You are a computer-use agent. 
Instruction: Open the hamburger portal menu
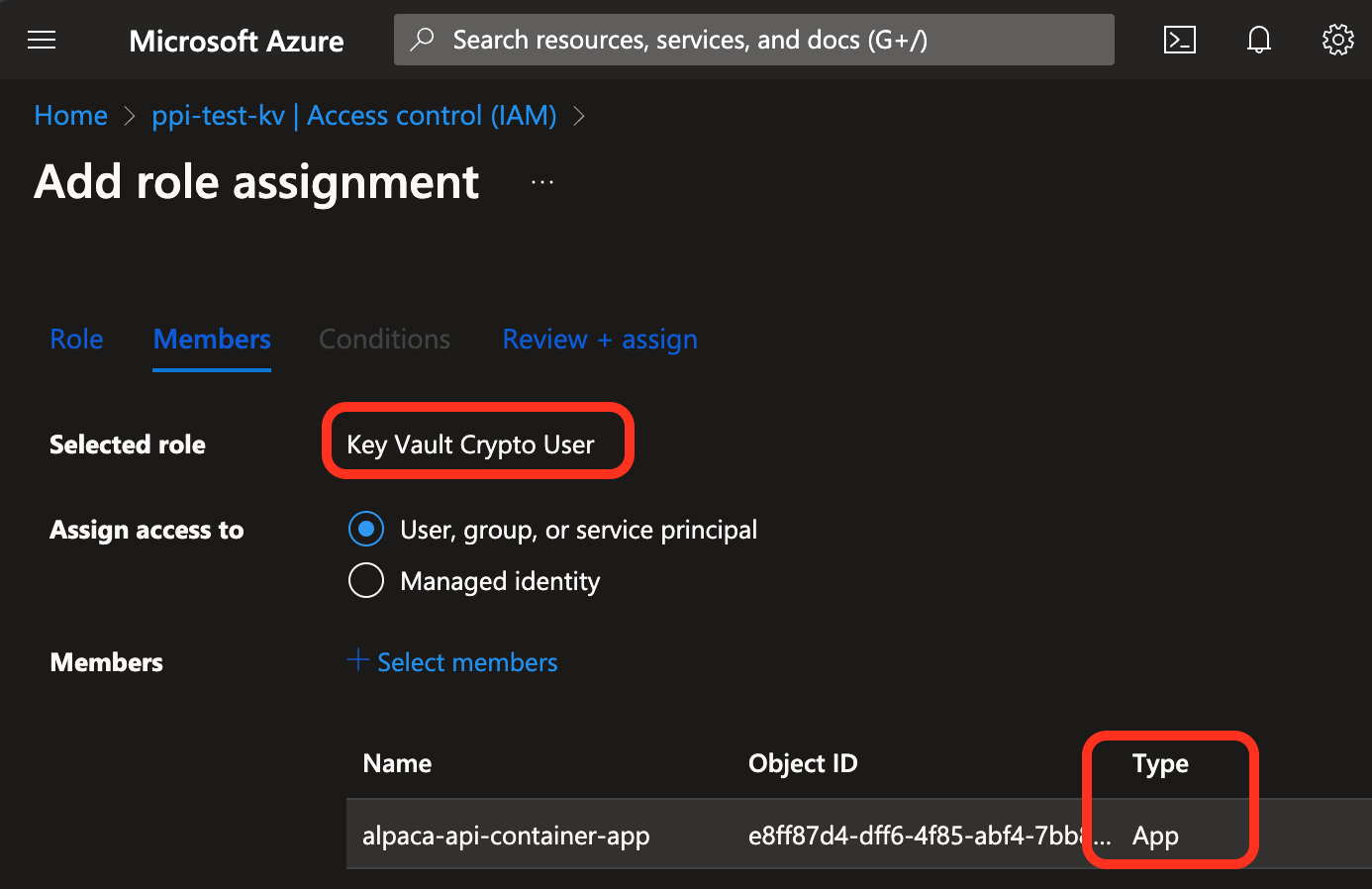click(x=42, y=40)
